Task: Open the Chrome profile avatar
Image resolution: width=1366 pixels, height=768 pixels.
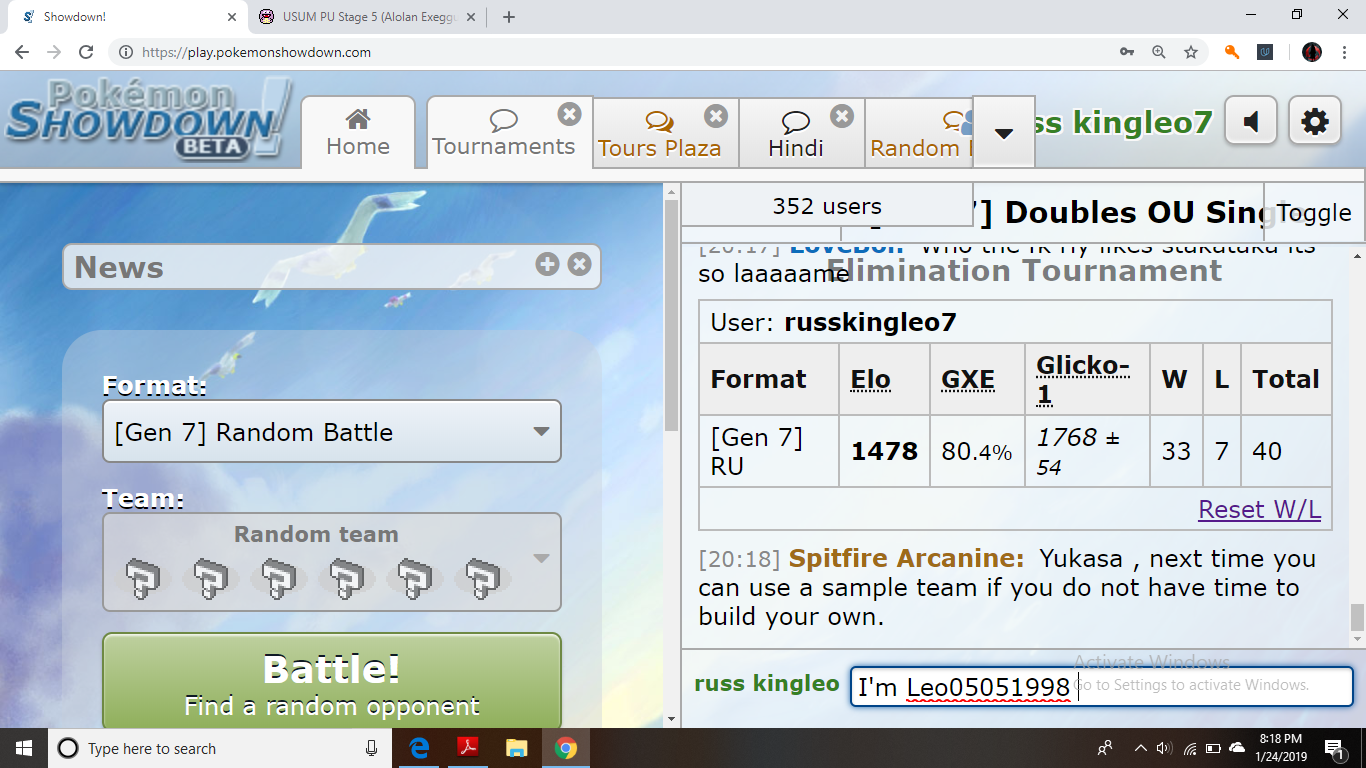Action: point(1312,52)
